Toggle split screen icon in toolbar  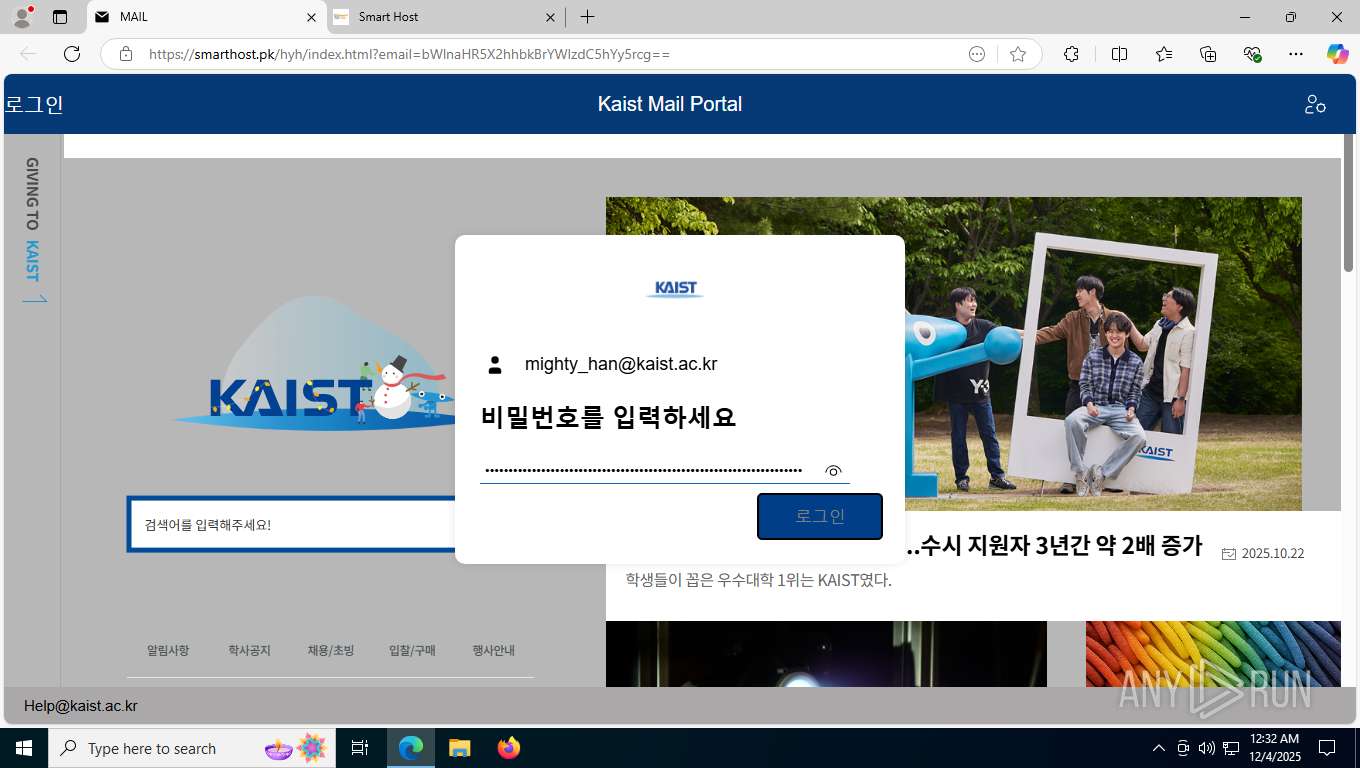[x=1119, y=54]
